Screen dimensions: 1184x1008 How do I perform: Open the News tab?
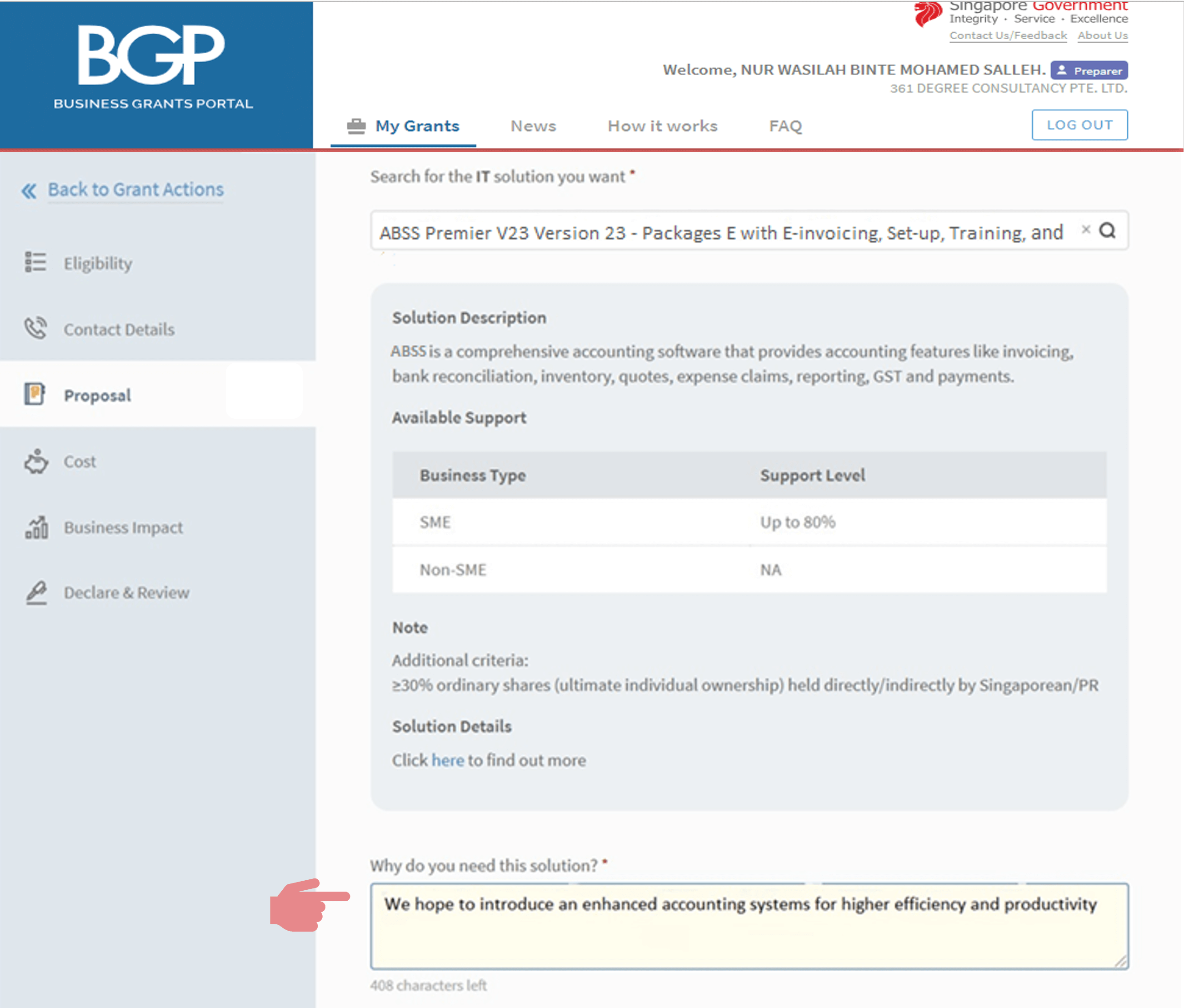point(533,126)
